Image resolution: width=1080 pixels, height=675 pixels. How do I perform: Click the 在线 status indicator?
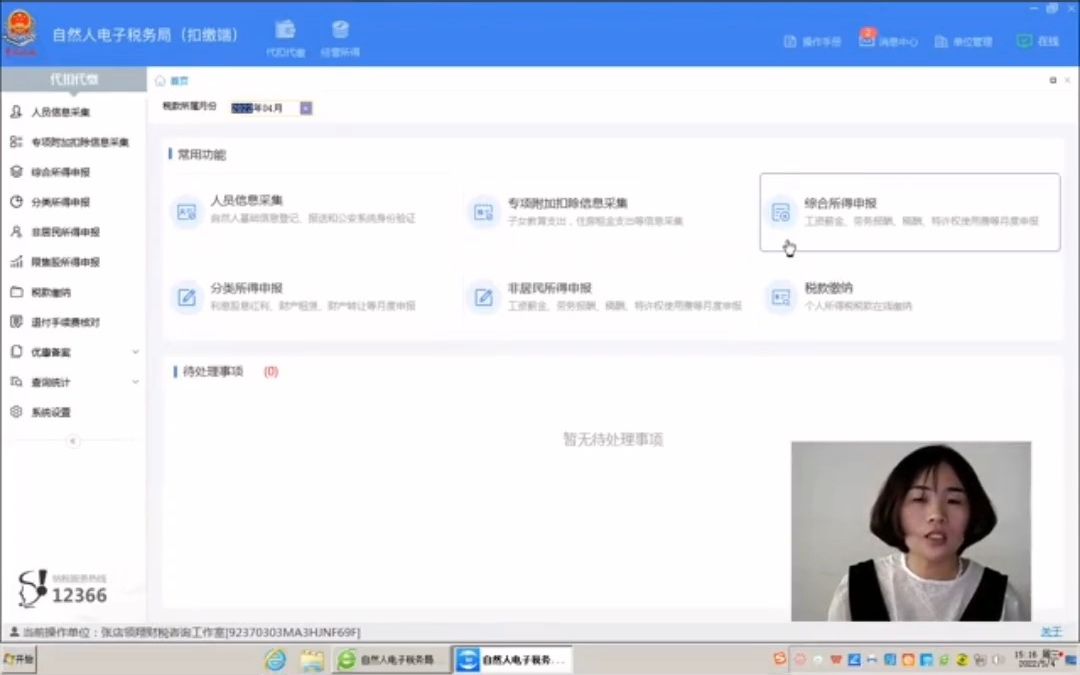(x=1037, y=41)
